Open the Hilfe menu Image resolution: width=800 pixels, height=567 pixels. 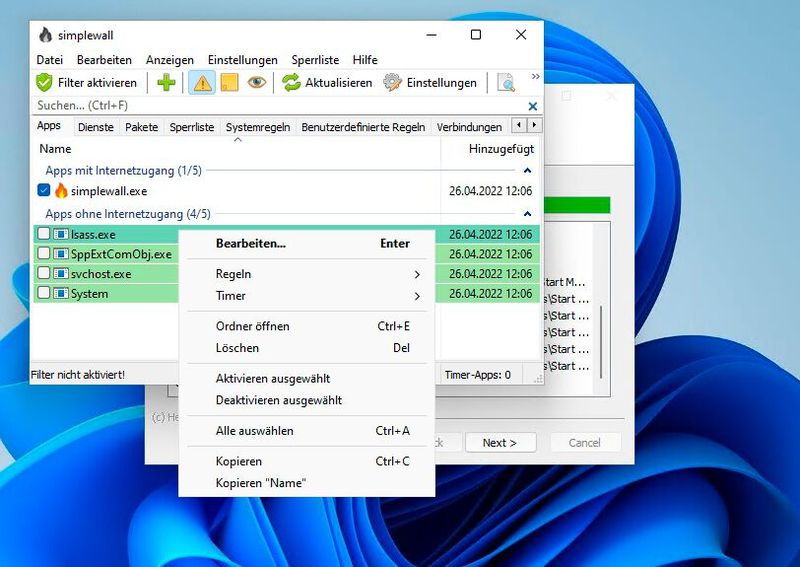(x=365, y=60)
